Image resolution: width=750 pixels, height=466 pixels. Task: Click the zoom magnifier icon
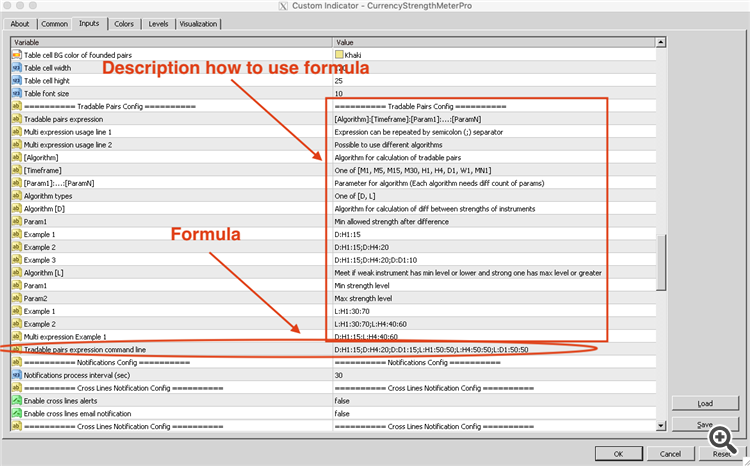[x=723, y=439]
